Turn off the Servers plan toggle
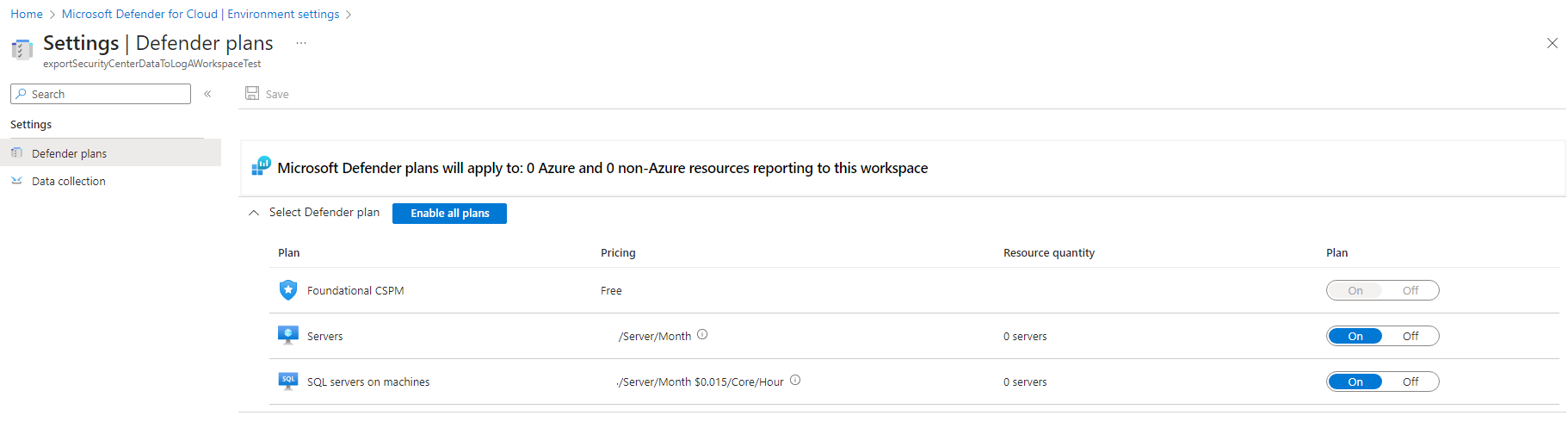 [1410, 336]
